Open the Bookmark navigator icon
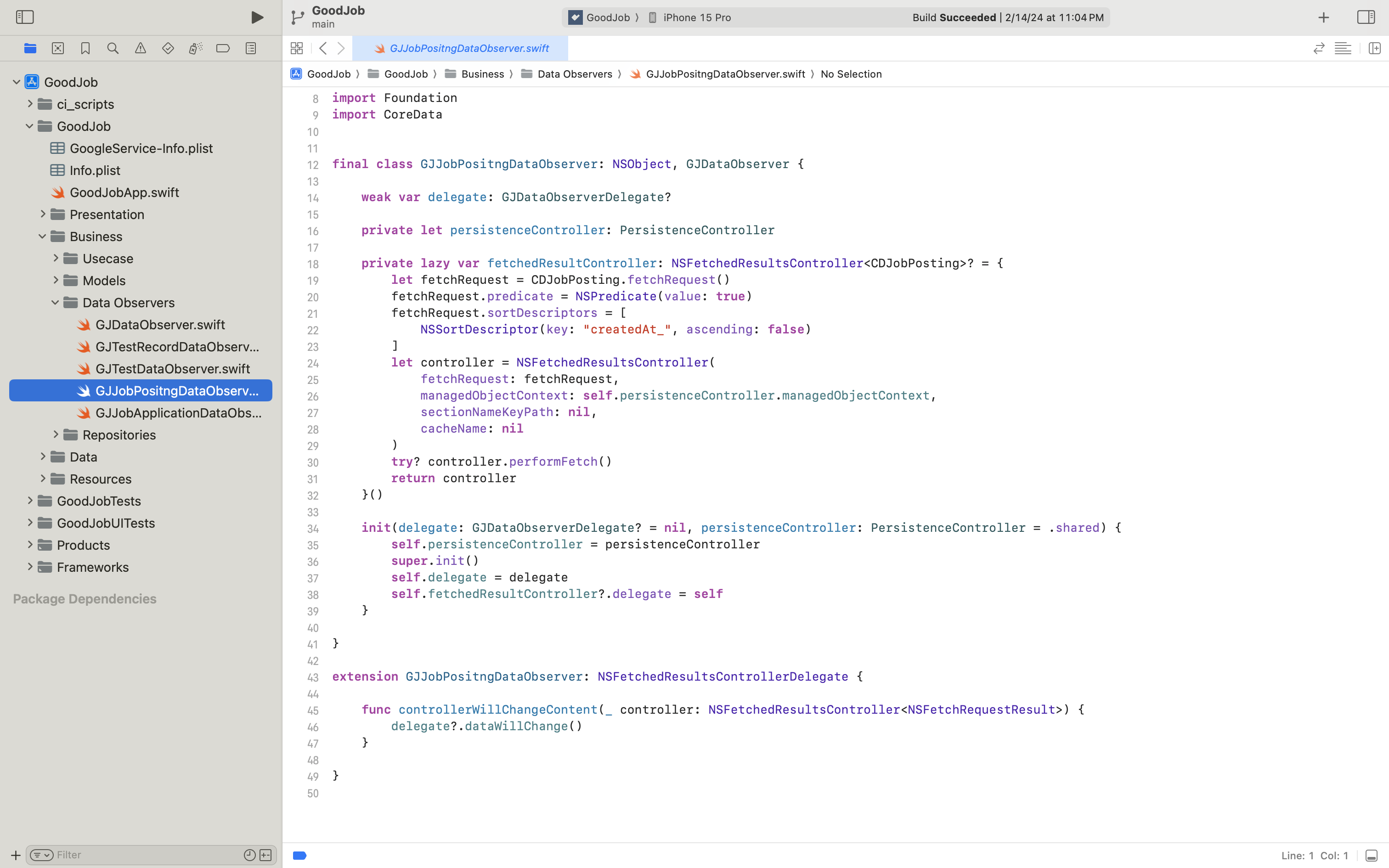1389x868 pixels. 85,48
